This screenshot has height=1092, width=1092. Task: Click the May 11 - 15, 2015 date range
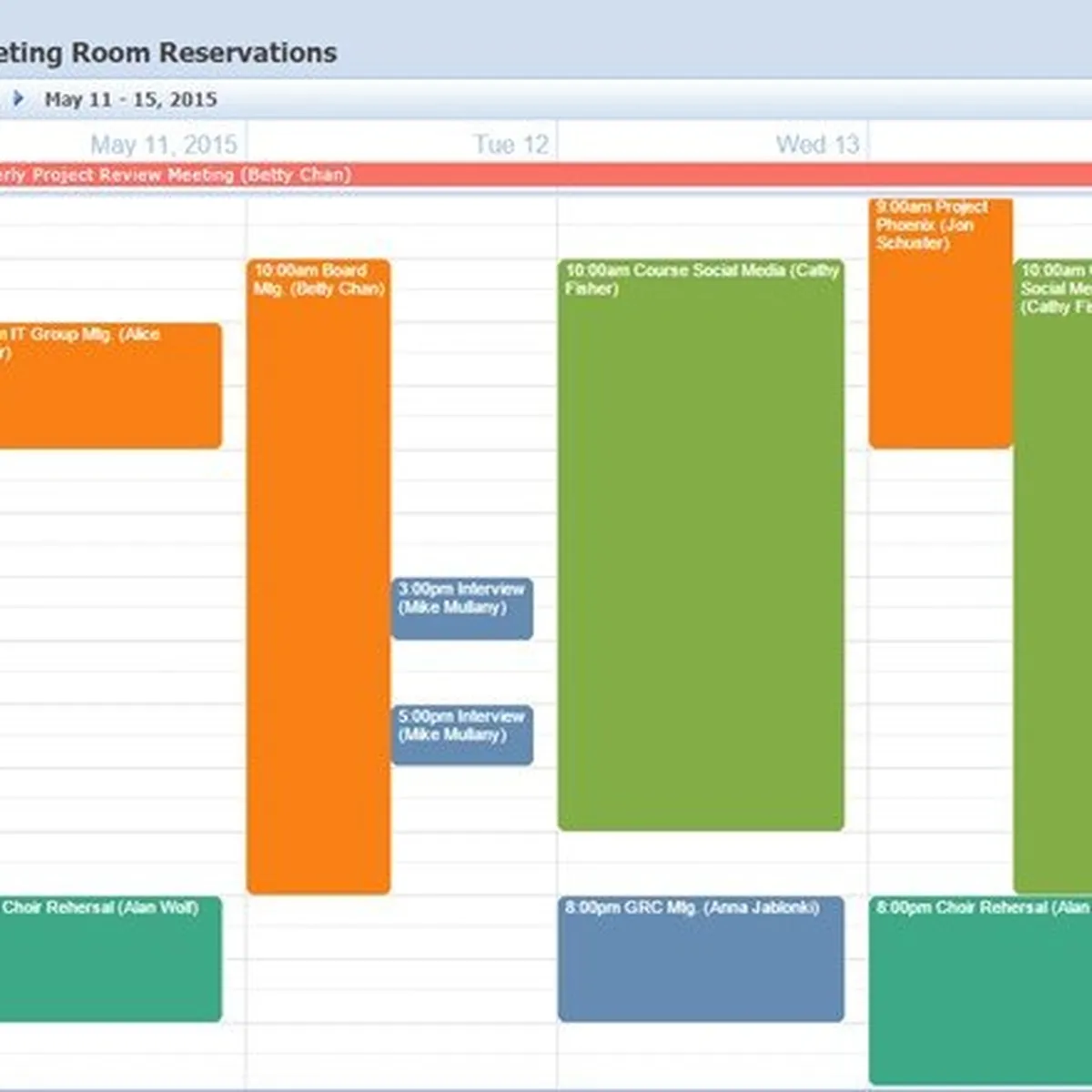131,99
